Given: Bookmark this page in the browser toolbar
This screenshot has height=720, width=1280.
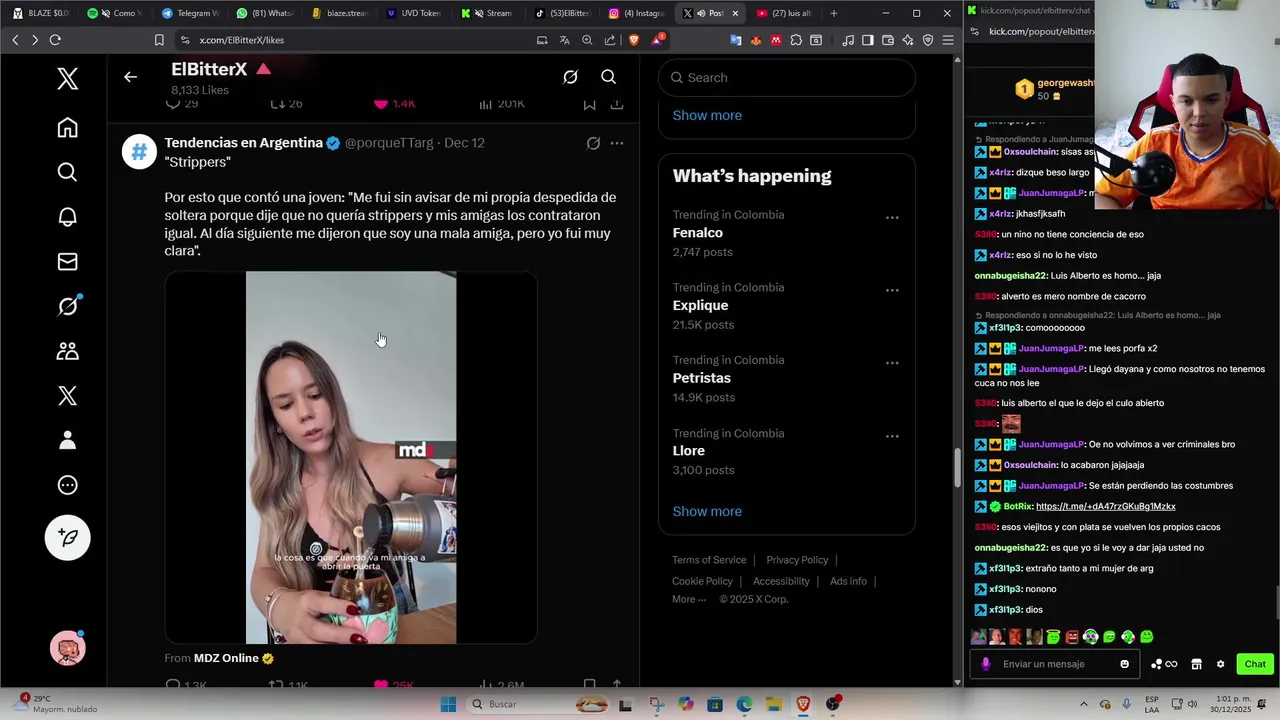Looking at the screenshot, I should coord(159,40).
